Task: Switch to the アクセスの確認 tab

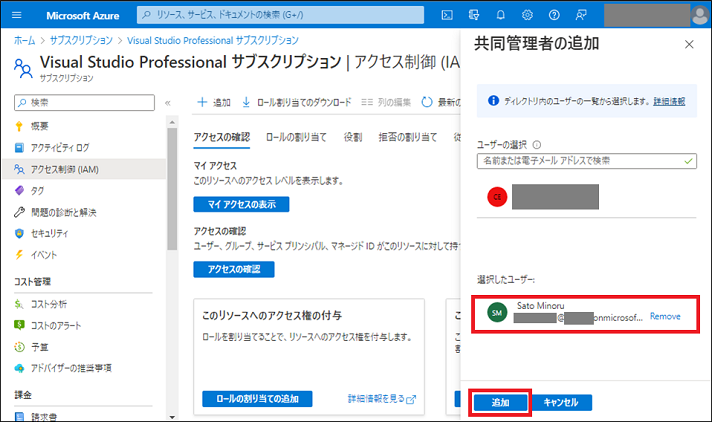Action: [222, 137]
